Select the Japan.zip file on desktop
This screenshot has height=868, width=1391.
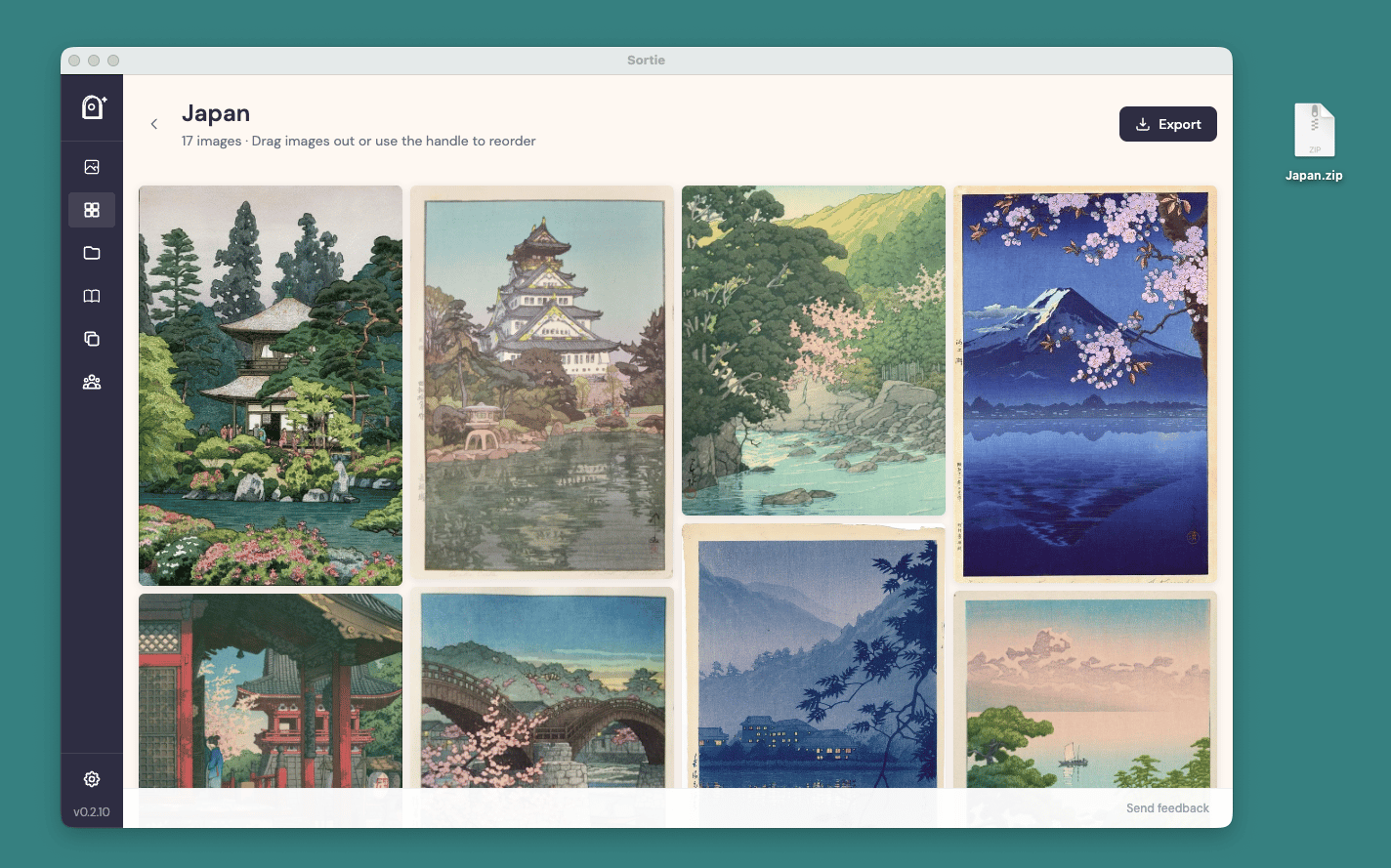[1314, 143]
